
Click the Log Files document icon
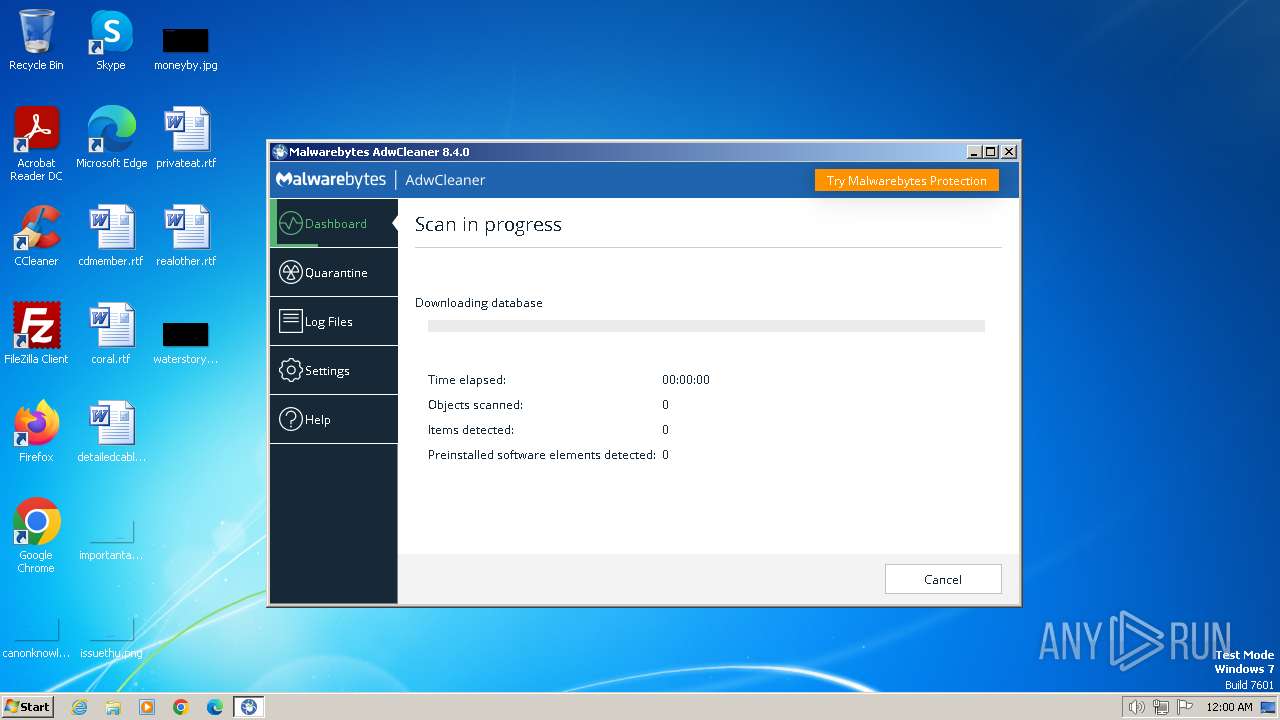pyautogui.click(x=290, y=321)
